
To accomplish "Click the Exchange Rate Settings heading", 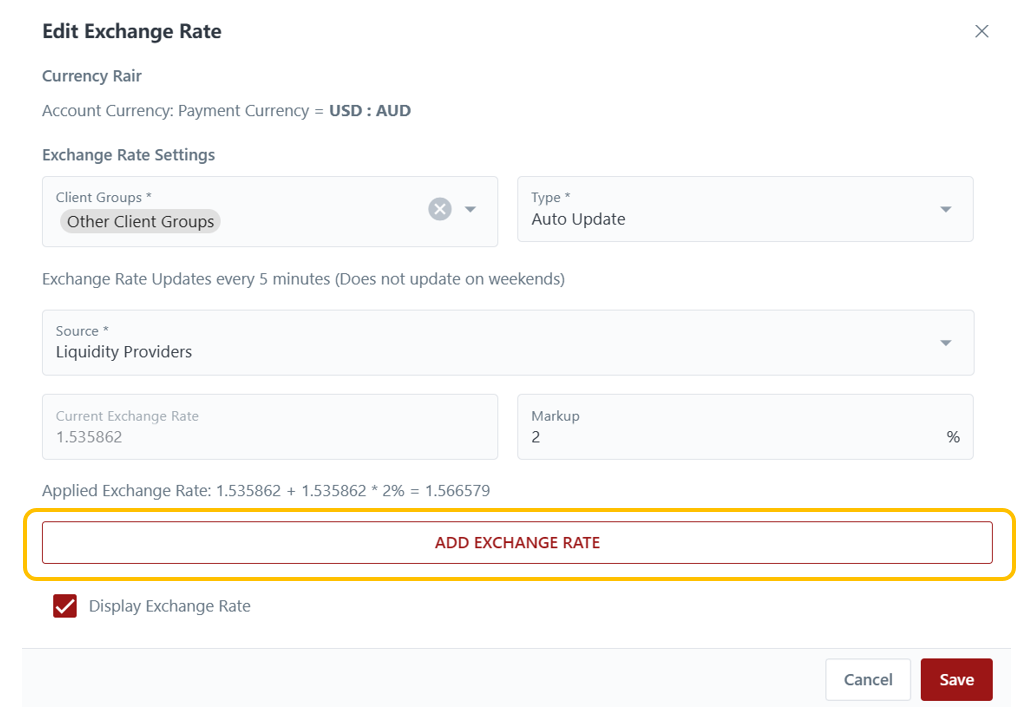I will pos(128,155).
